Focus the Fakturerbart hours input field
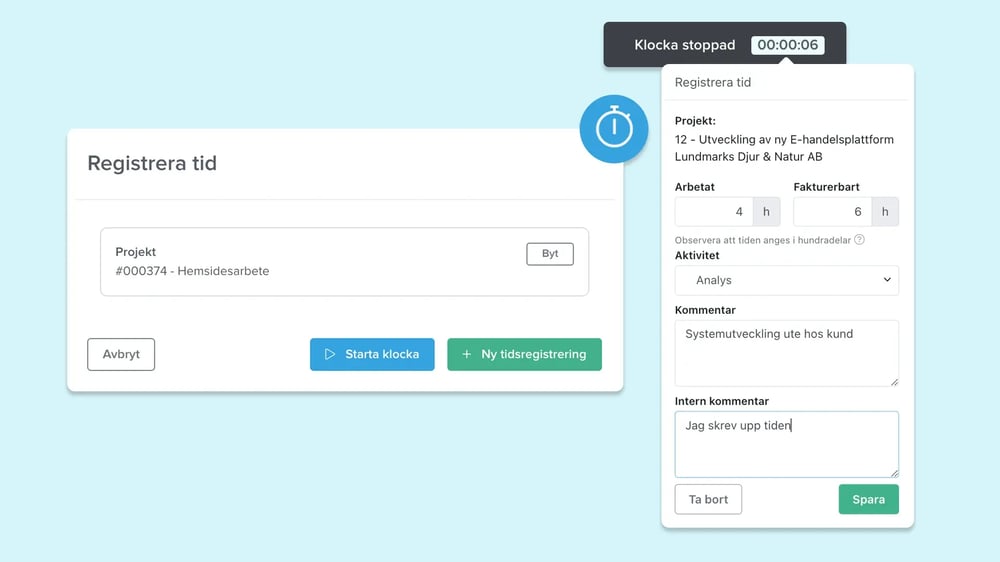This screenshot has width=1000, height=562. (832, 212)
